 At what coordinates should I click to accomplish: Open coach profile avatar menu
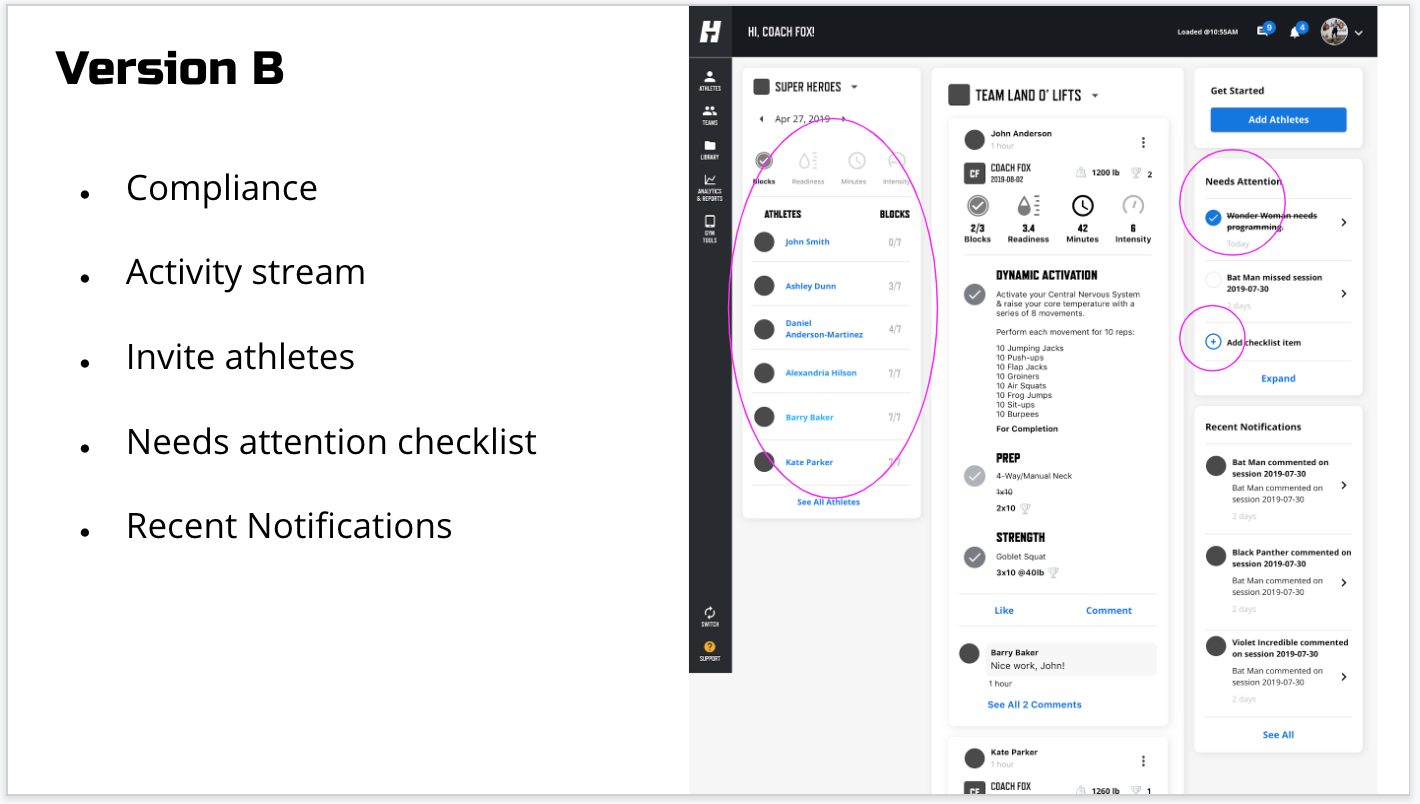click(x=1341, y=32)
